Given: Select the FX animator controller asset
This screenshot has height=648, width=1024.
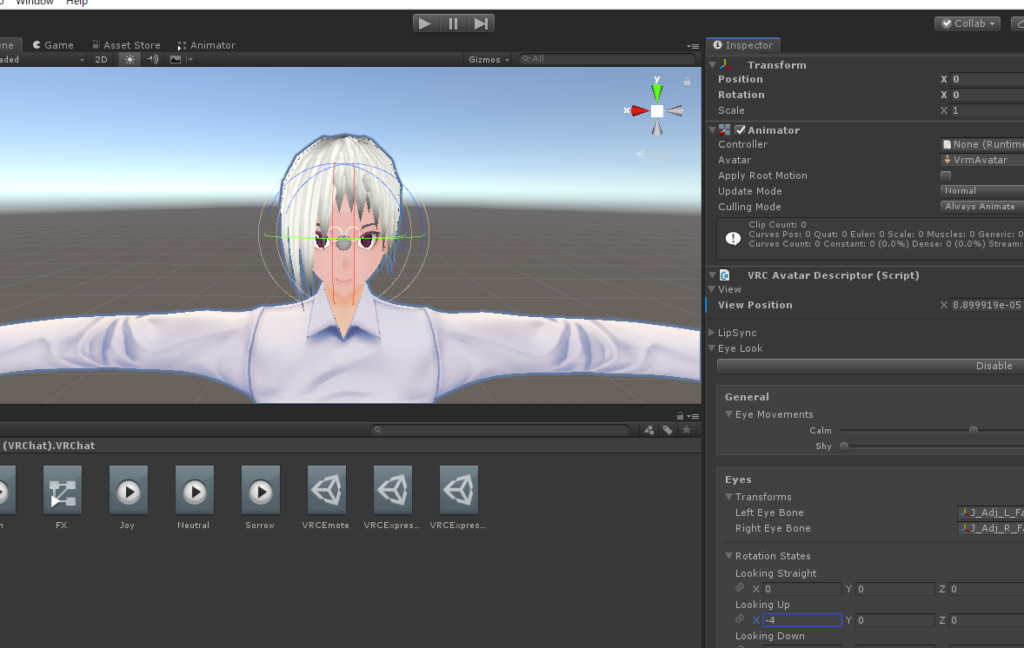Looking at the screenshot, I should pyautogui.click(x=62, y=497).
